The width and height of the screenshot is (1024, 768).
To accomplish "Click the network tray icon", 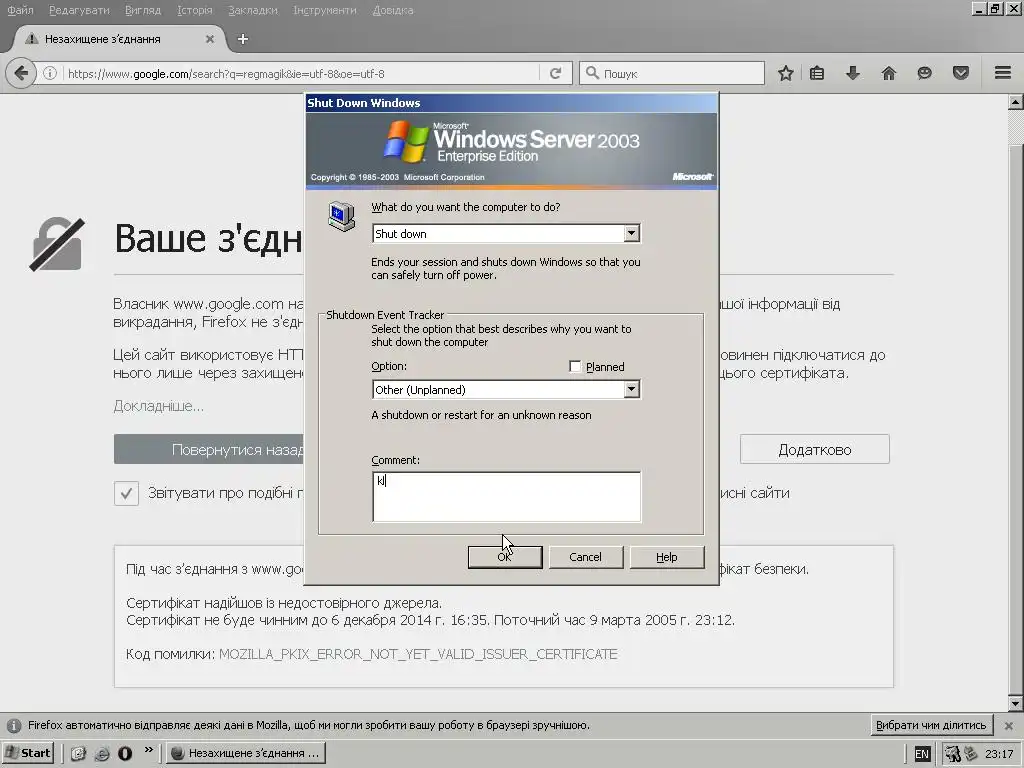I will [x=952, y=754].
